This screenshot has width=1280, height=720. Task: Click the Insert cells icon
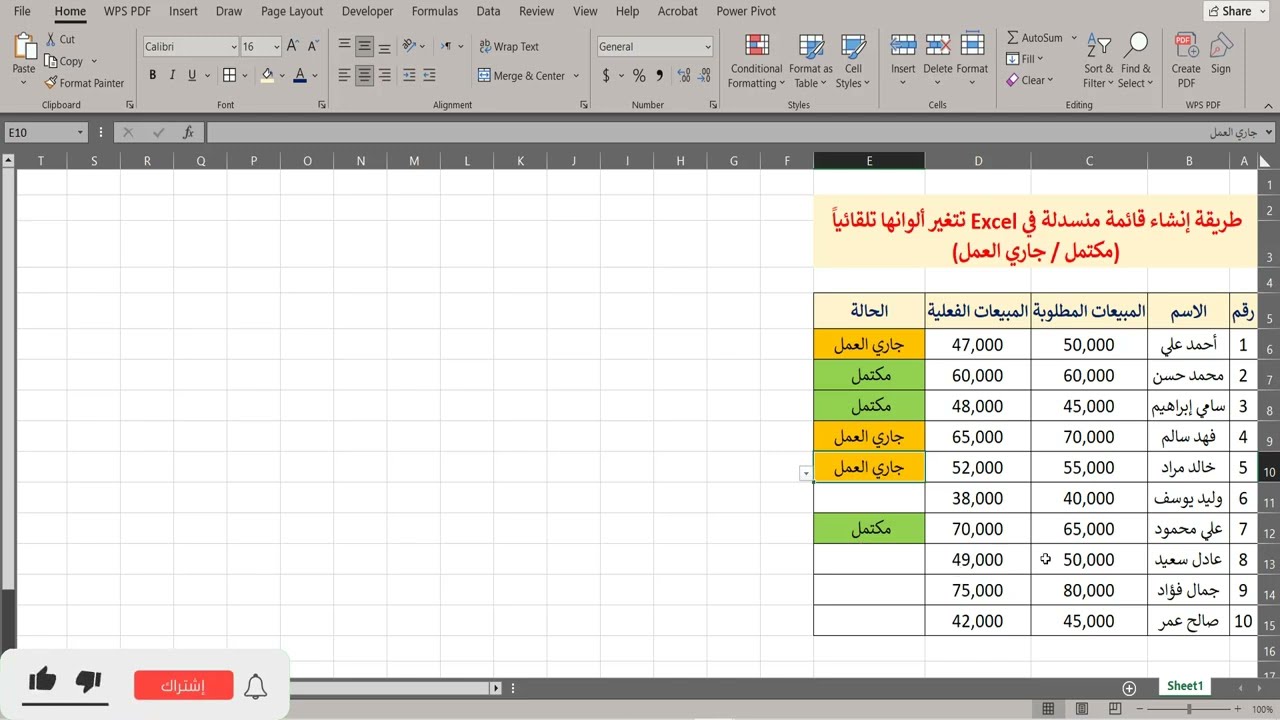[903, 46]
